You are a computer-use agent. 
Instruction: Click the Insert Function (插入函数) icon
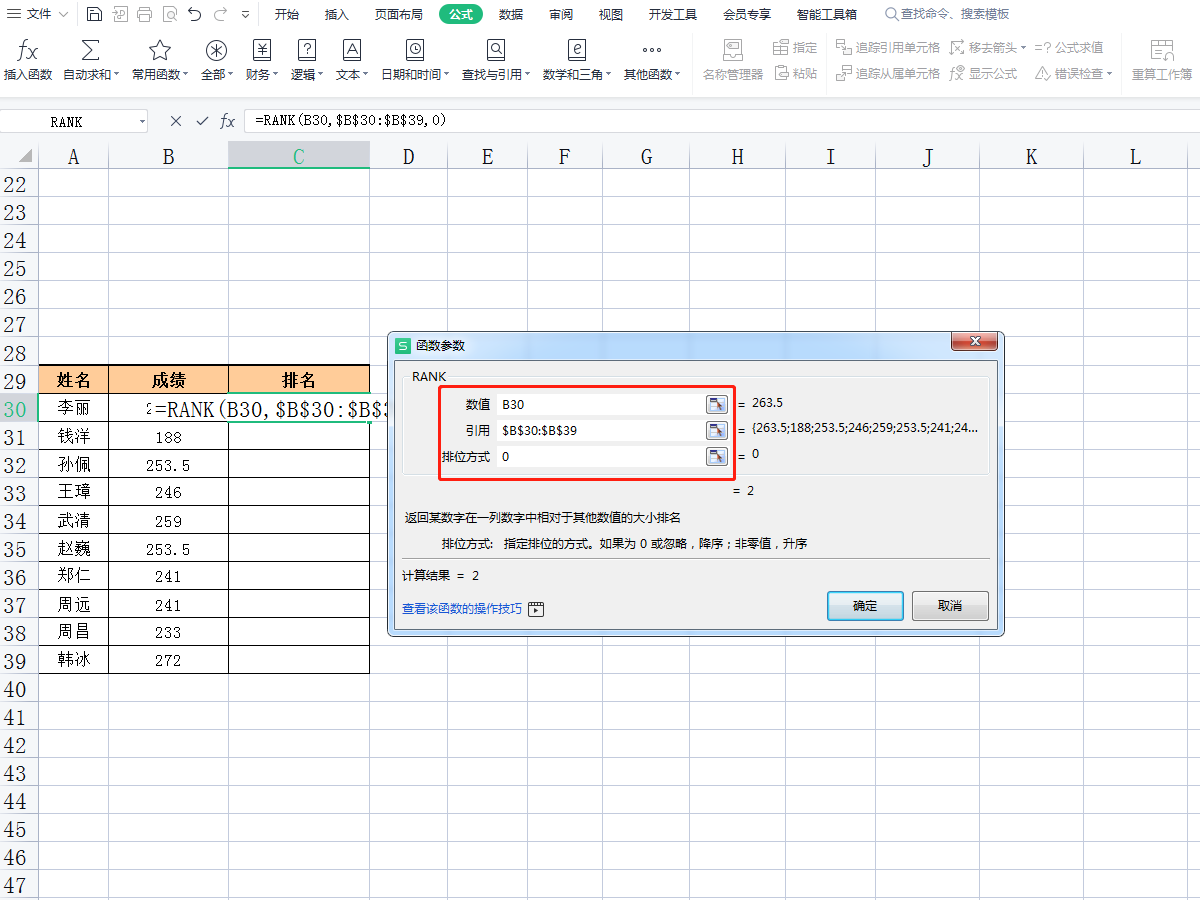click(x=28, y=52)
